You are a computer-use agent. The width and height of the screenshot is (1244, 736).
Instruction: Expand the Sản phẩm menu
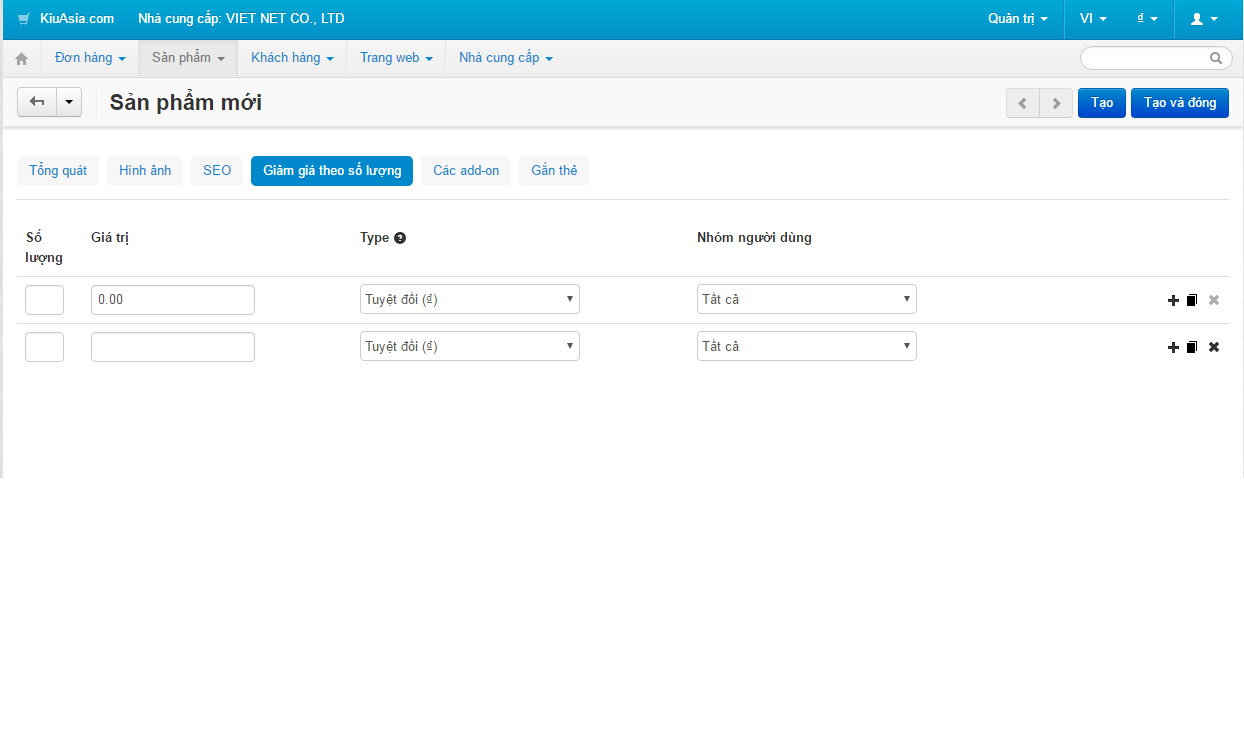188,58
